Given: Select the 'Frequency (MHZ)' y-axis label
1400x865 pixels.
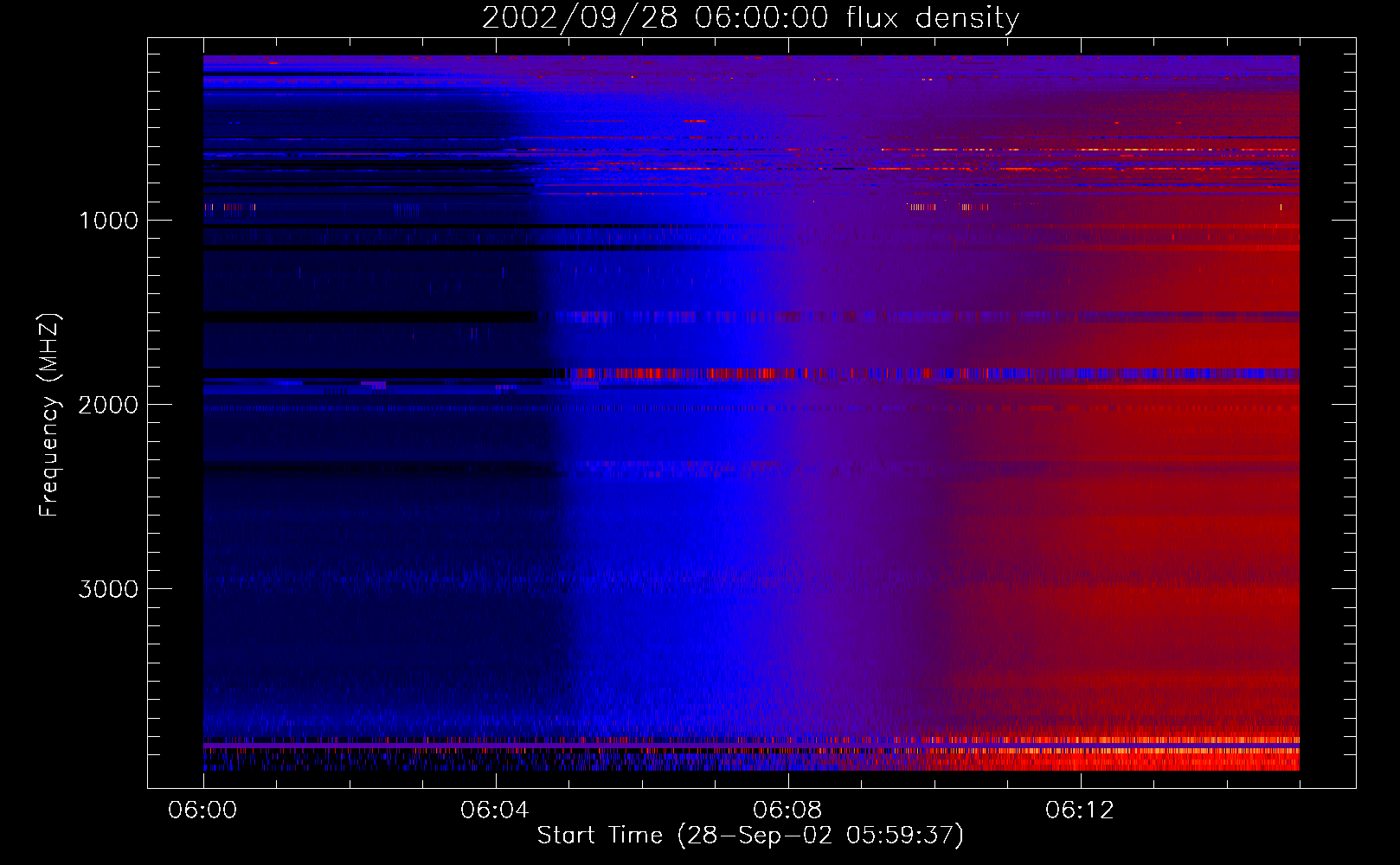Looking at the screenshot, I should tap(49, 415).
